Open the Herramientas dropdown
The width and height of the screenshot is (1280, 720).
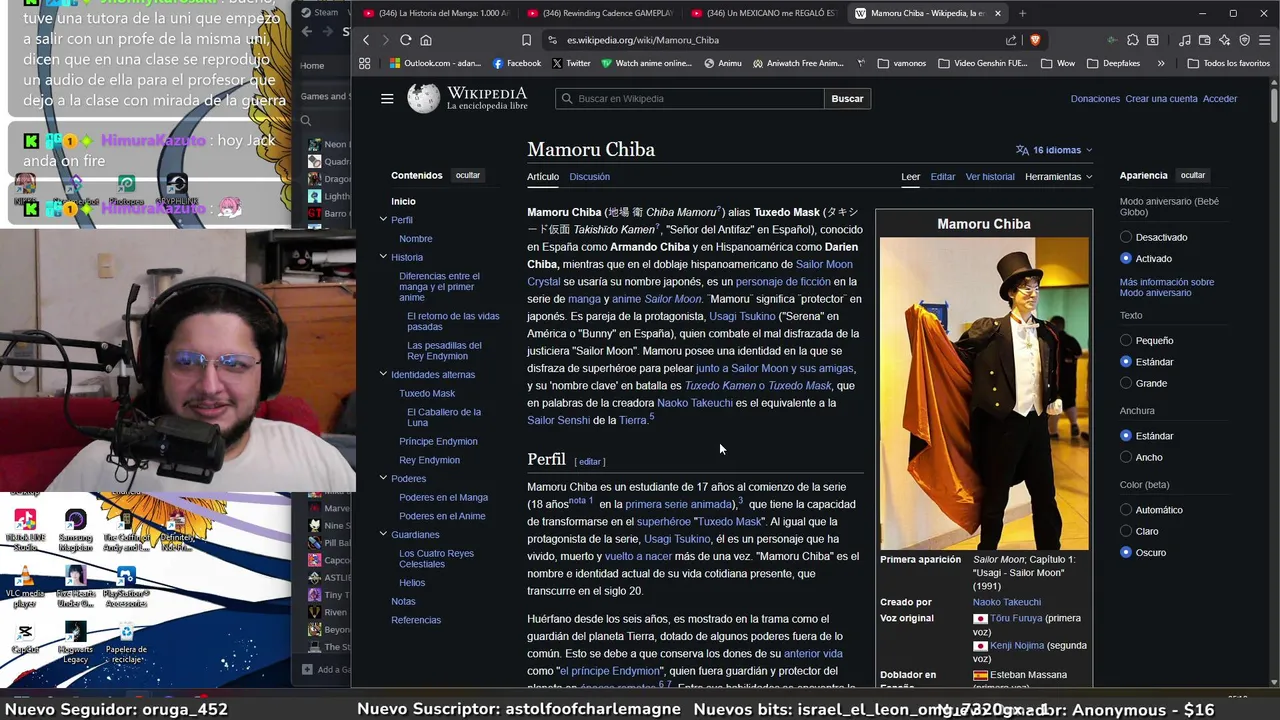point(1058,176)
